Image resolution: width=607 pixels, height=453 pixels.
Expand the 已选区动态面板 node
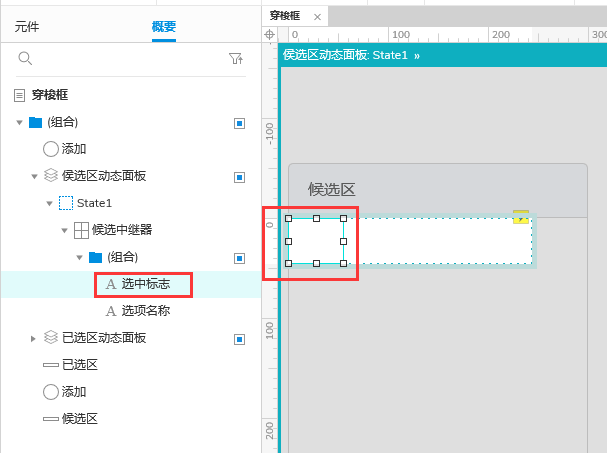click(x=33, y=339)
